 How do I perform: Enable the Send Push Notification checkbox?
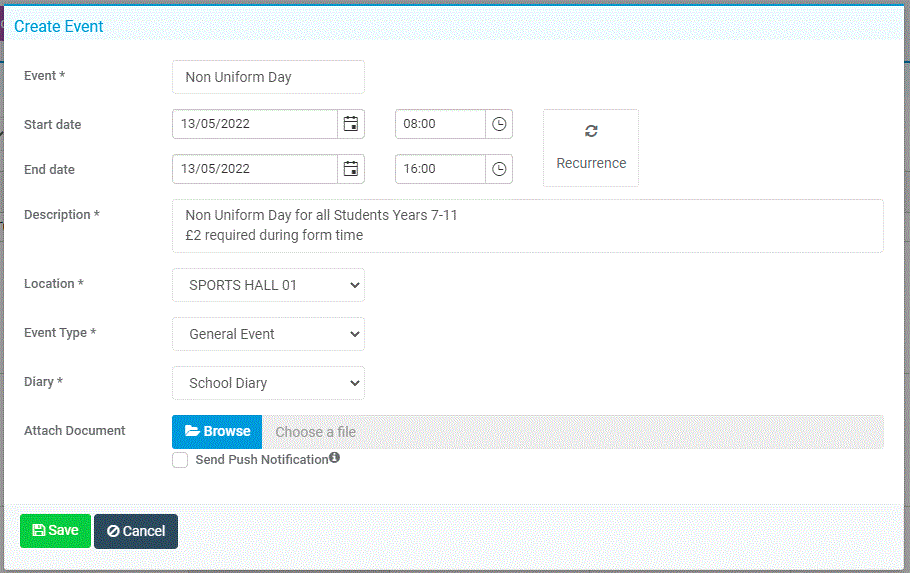coord(180,460)
